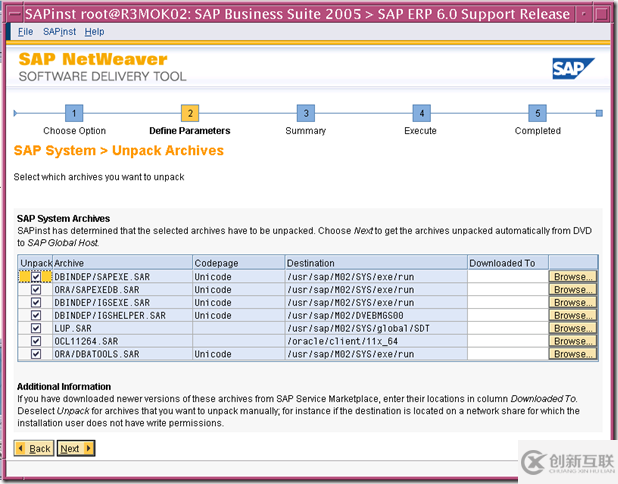Click Downloaded To field for DBINDEP/SAPEXE.SAR
This screenshot has height=484, width=618.
click(508, 277)
